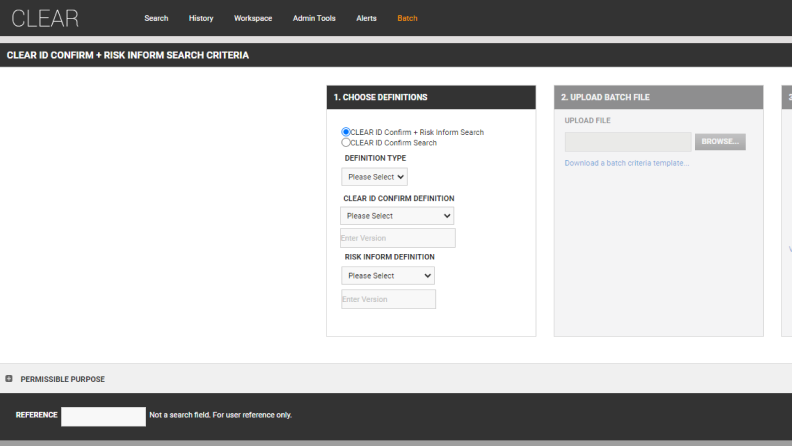The width and height of the screenshot is (792, 446).
Task: Open the Alerts menu
Action: coord(366,18)
